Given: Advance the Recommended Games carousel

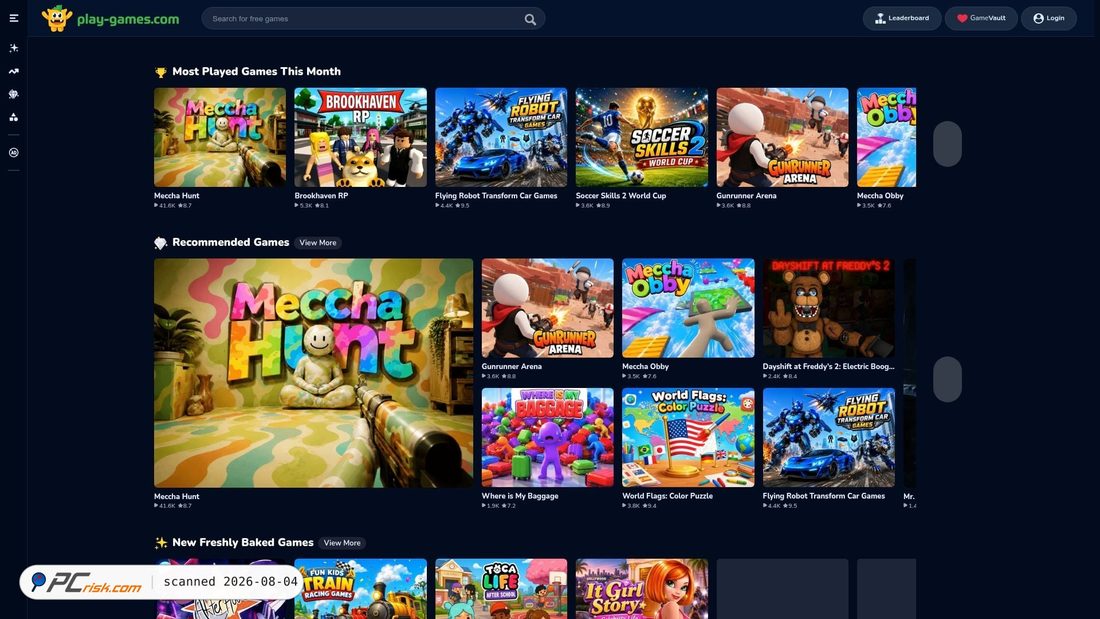Looking at the screenshot, I should coord(947,380).
